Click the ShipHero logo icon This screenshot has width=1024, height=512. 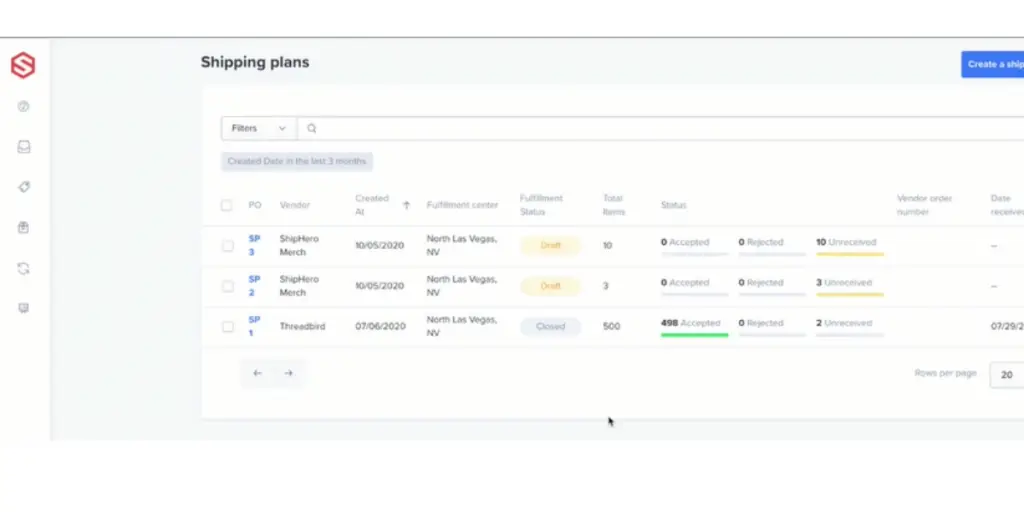click(x=23, y=66)
